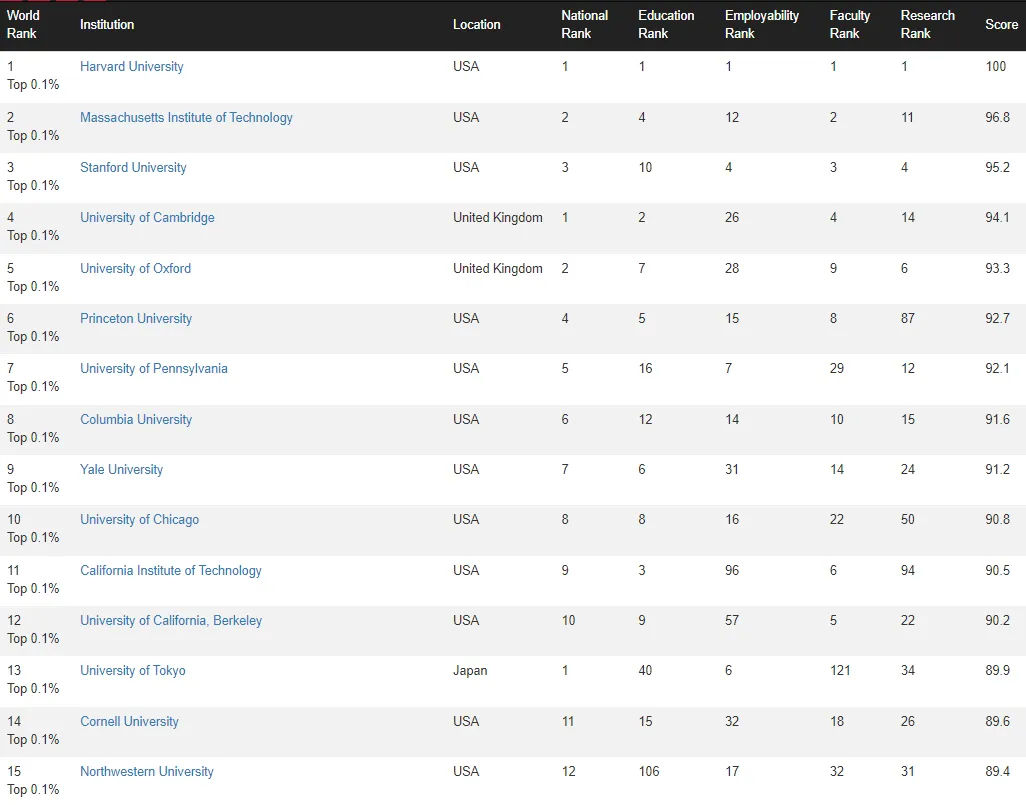Click Northwestern's education rank 106
Image resolution: width=1026 pixels, height=805 pixels.
(648, 772)
